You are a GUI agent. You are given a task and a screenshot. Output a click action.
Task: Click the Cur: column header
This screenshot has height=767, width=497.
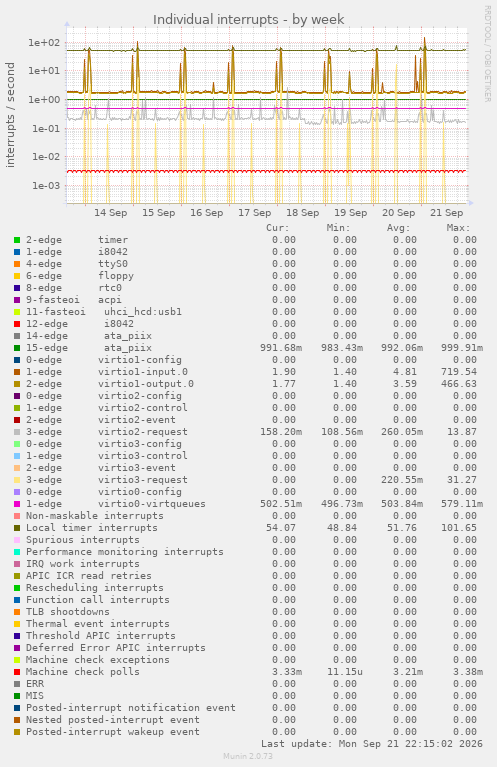pos(278,228)
